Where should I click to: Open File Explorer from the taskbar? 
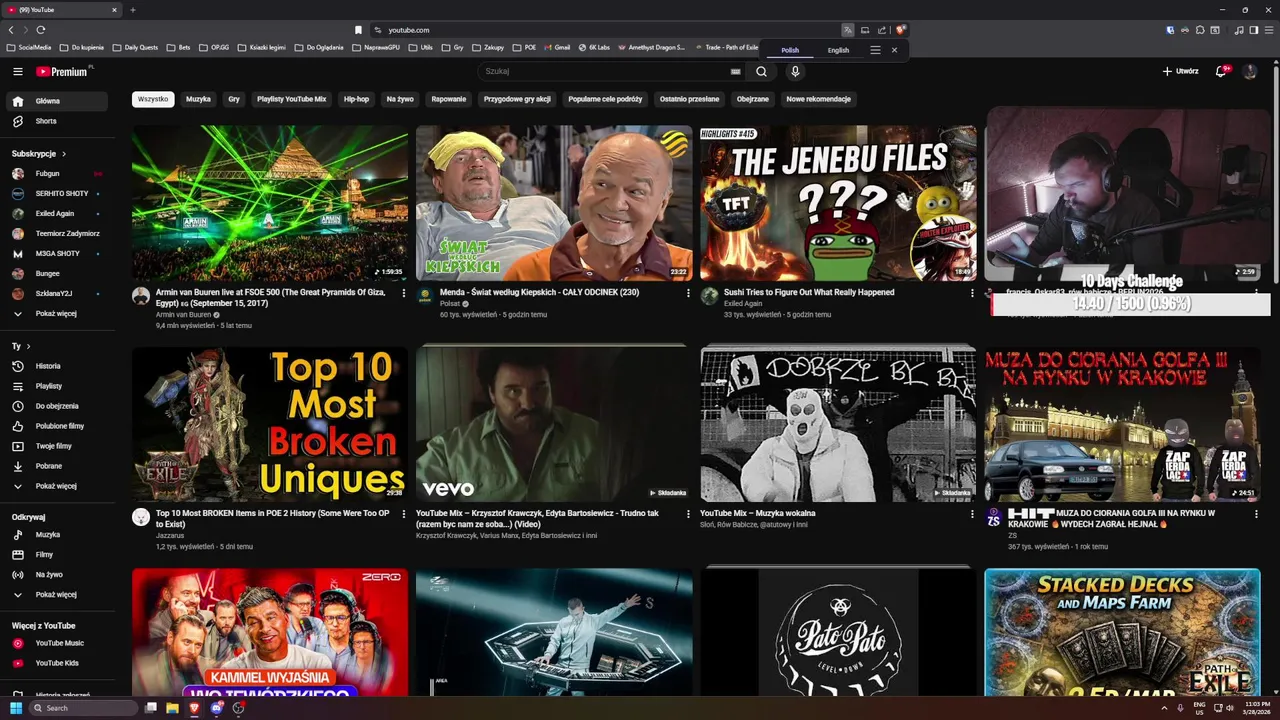[x=172, y=708]
